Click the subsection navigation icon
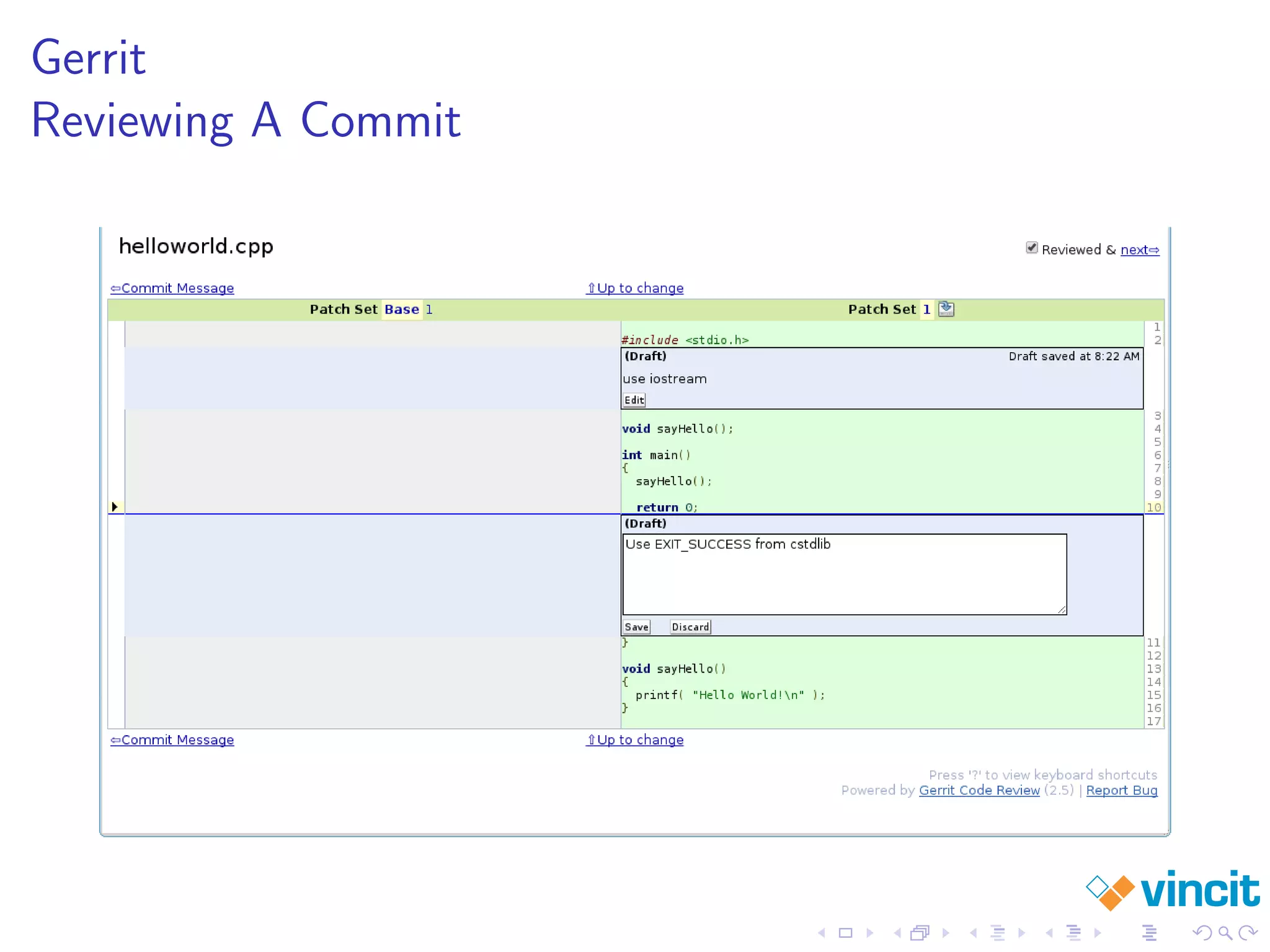Screen dimensions: 1270x952 point(998,933)
